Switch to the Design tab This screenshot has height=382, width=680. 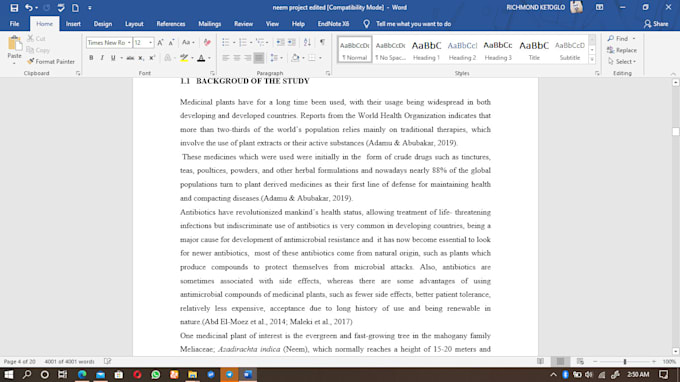[x=103, y=24]
